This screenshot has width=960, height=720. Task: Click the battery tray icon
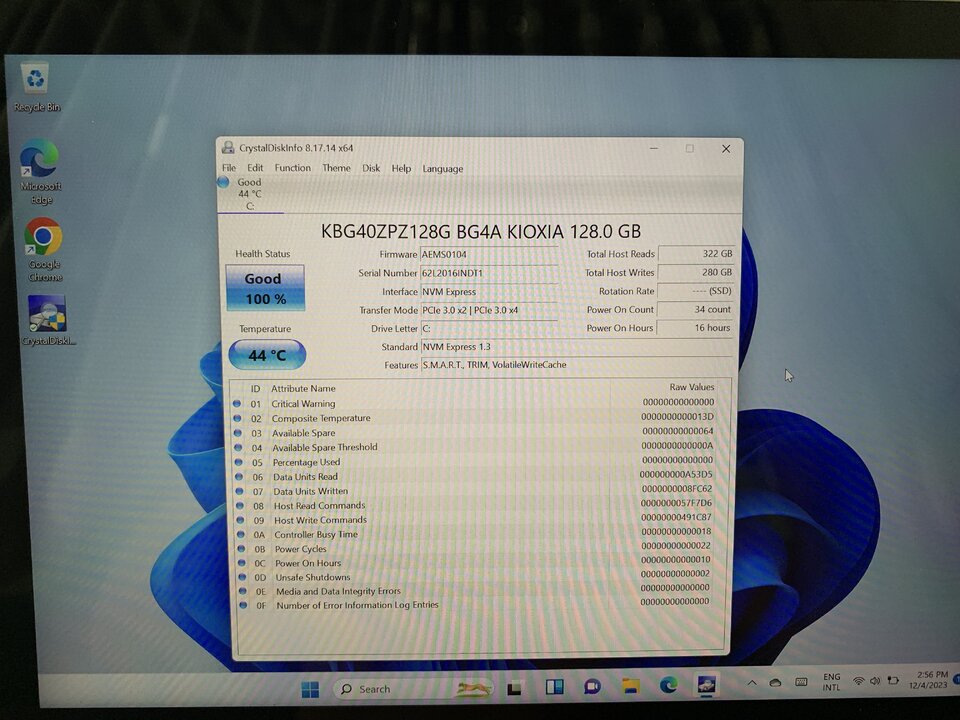tap(893, 680)
